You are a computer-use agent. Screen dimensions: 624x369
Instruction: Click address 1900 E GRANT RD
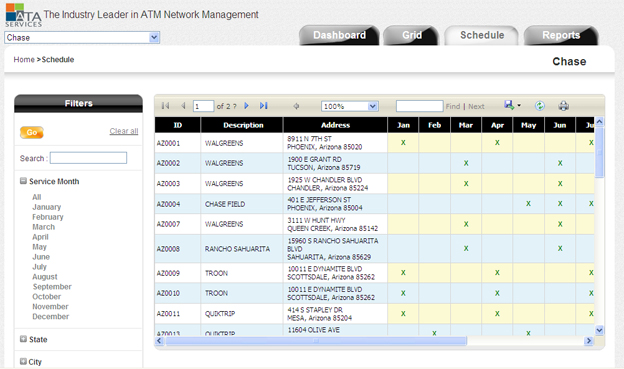point(314,159)
